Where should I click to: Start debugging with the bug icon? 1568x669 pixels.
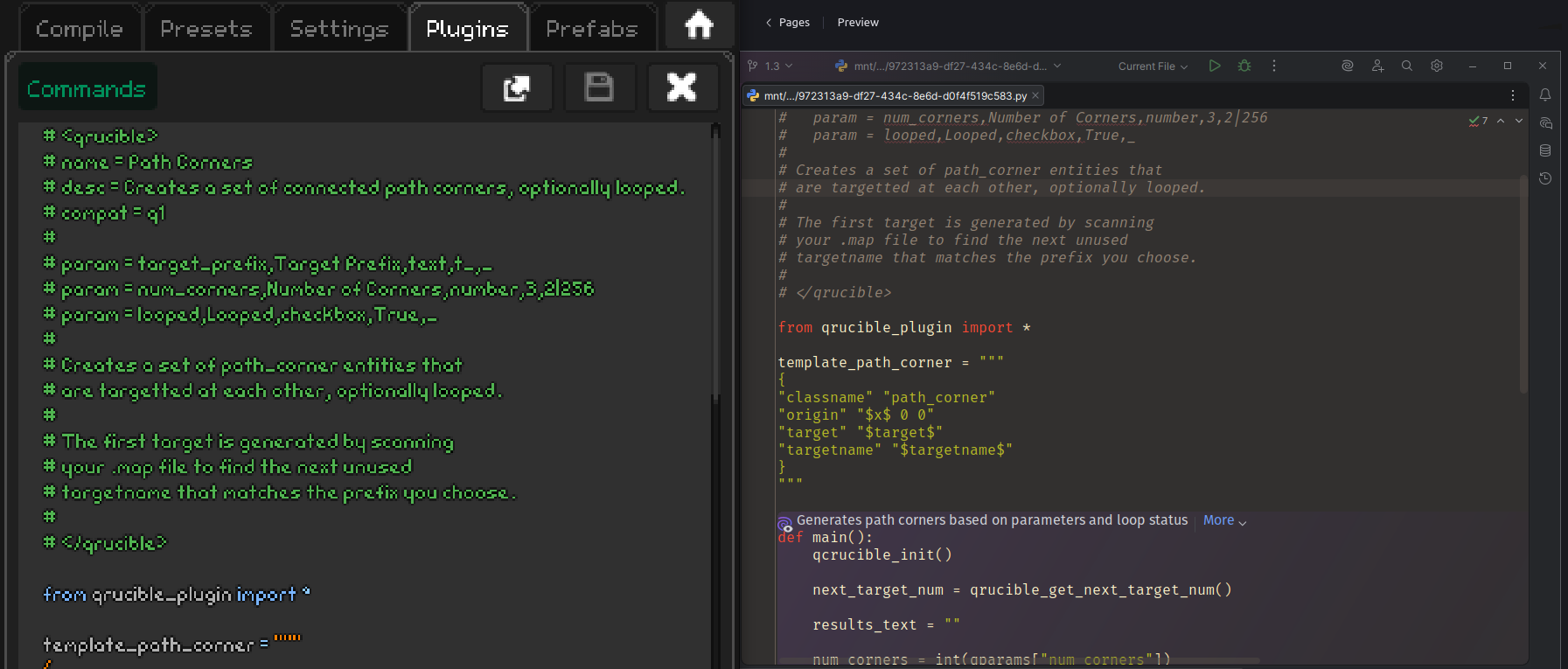(x=1244, y=66)
